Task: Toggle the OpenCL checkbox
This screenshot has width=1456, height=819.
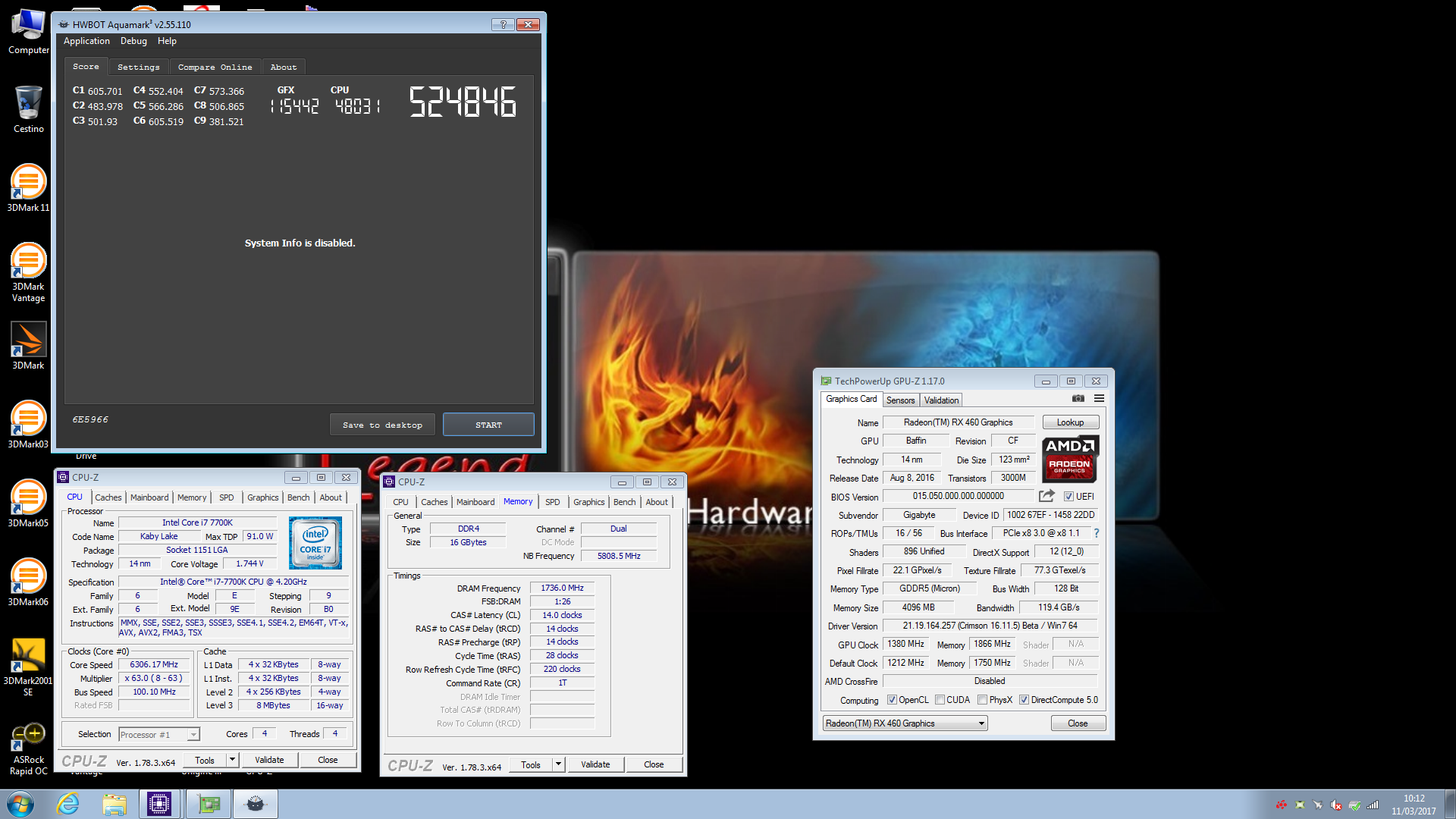Action: tap(892, 700)
